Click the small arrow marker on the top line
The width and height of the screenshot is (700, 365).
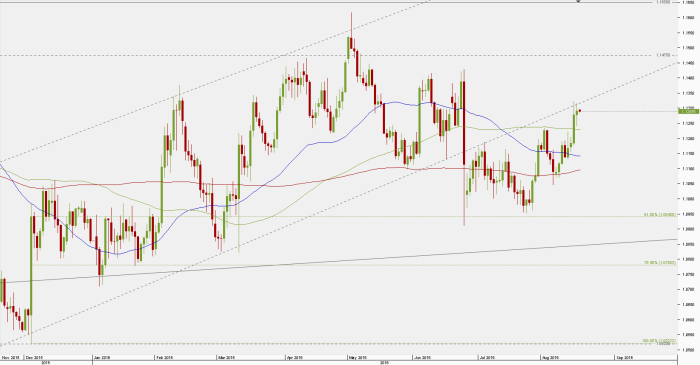[x=579, y=1]
